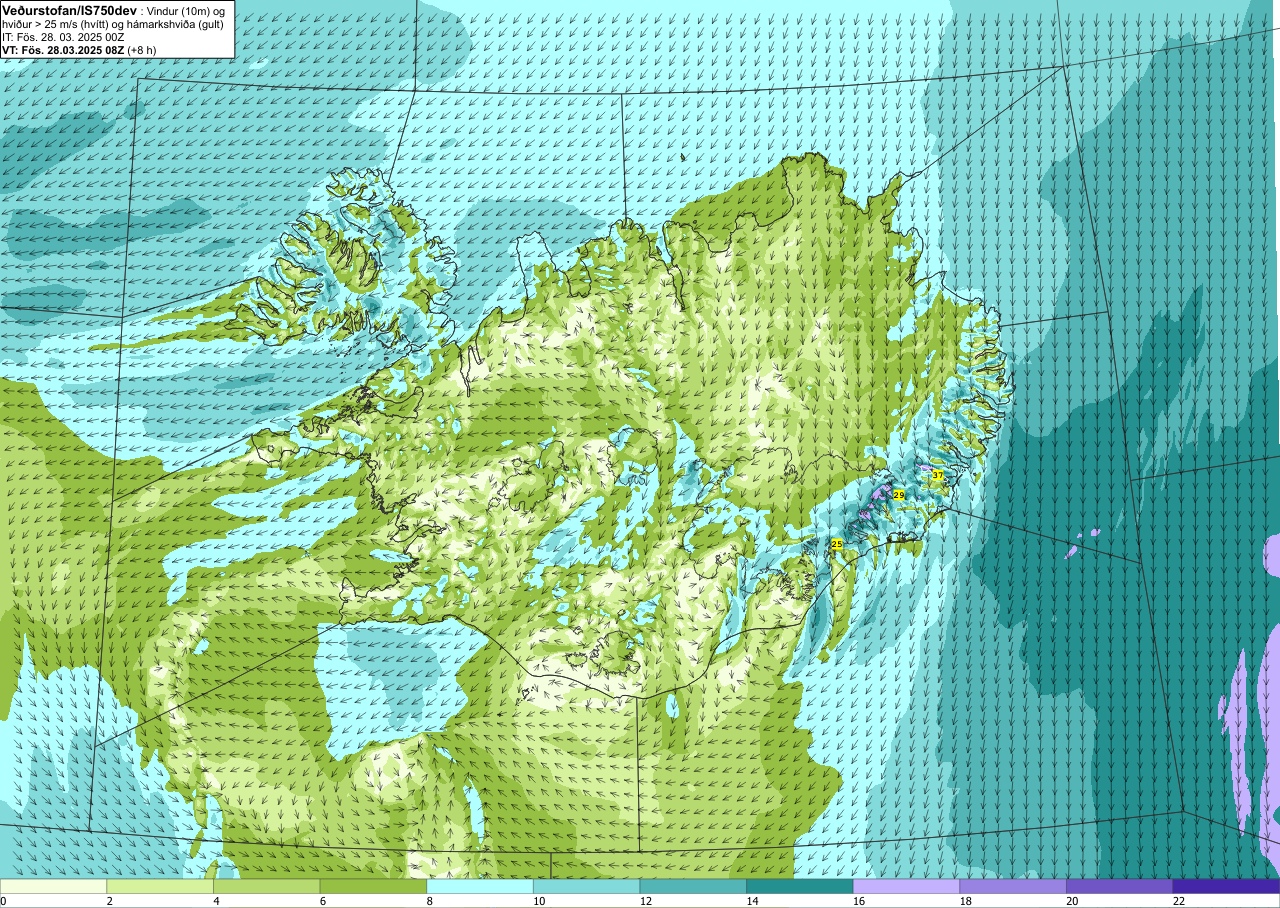Select the 18–20 m/s purple legend swatch

[x=1013, y=886]
